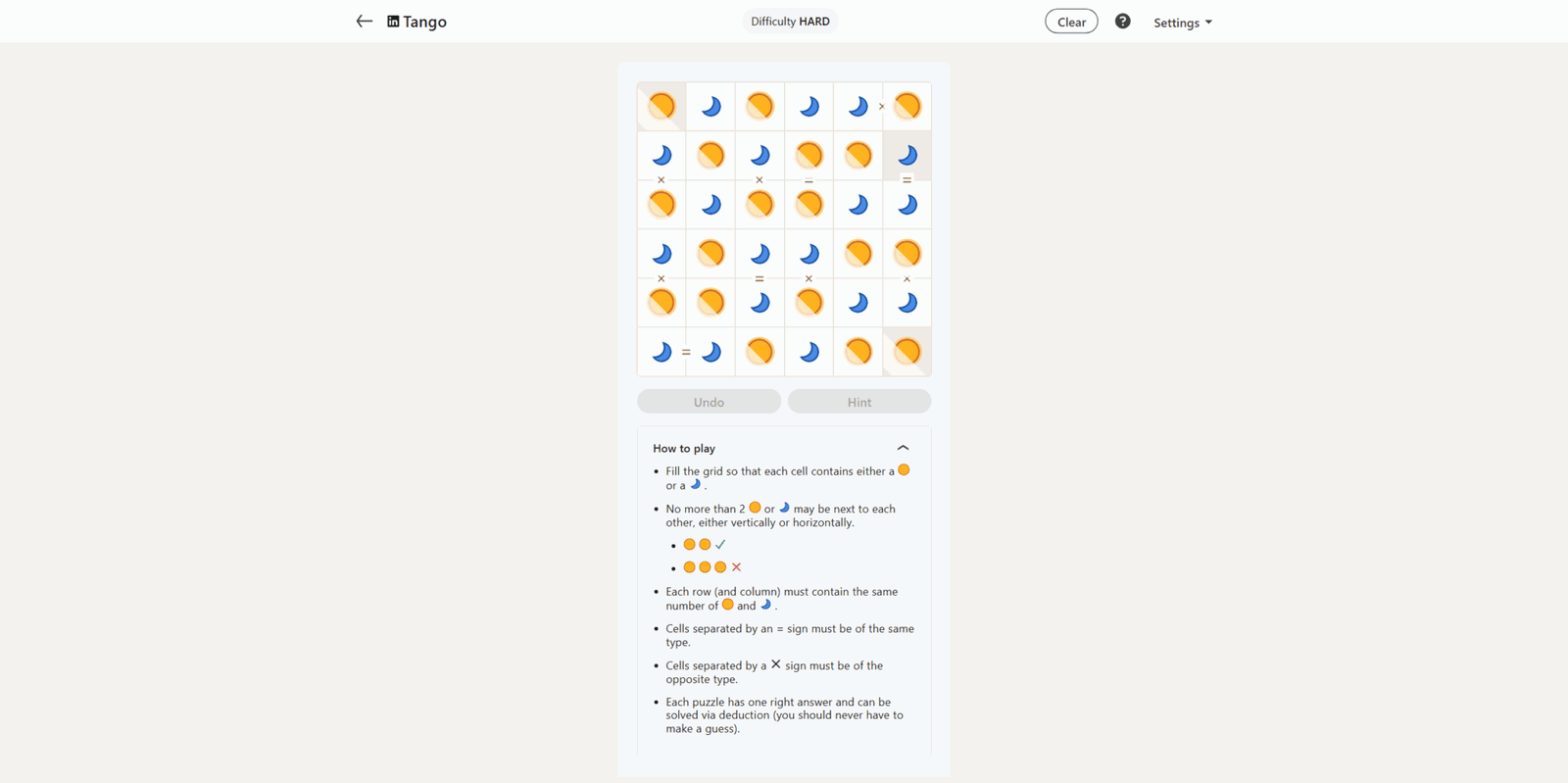The height and width of the screenshot is (783, 1568).
Task: Click the How to play heading
Action: [684, 448]
